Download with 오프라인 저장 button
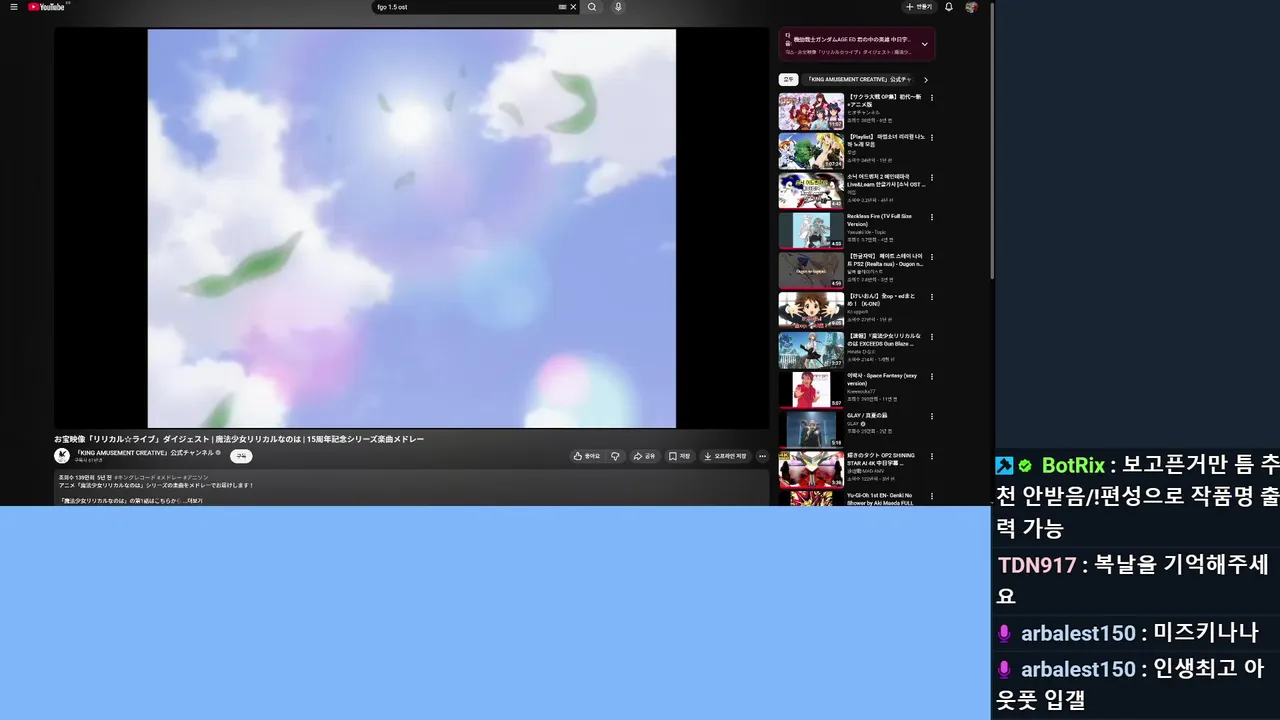Image resolution: width=1280 pixels, height=720 pixels. (725, 456)
